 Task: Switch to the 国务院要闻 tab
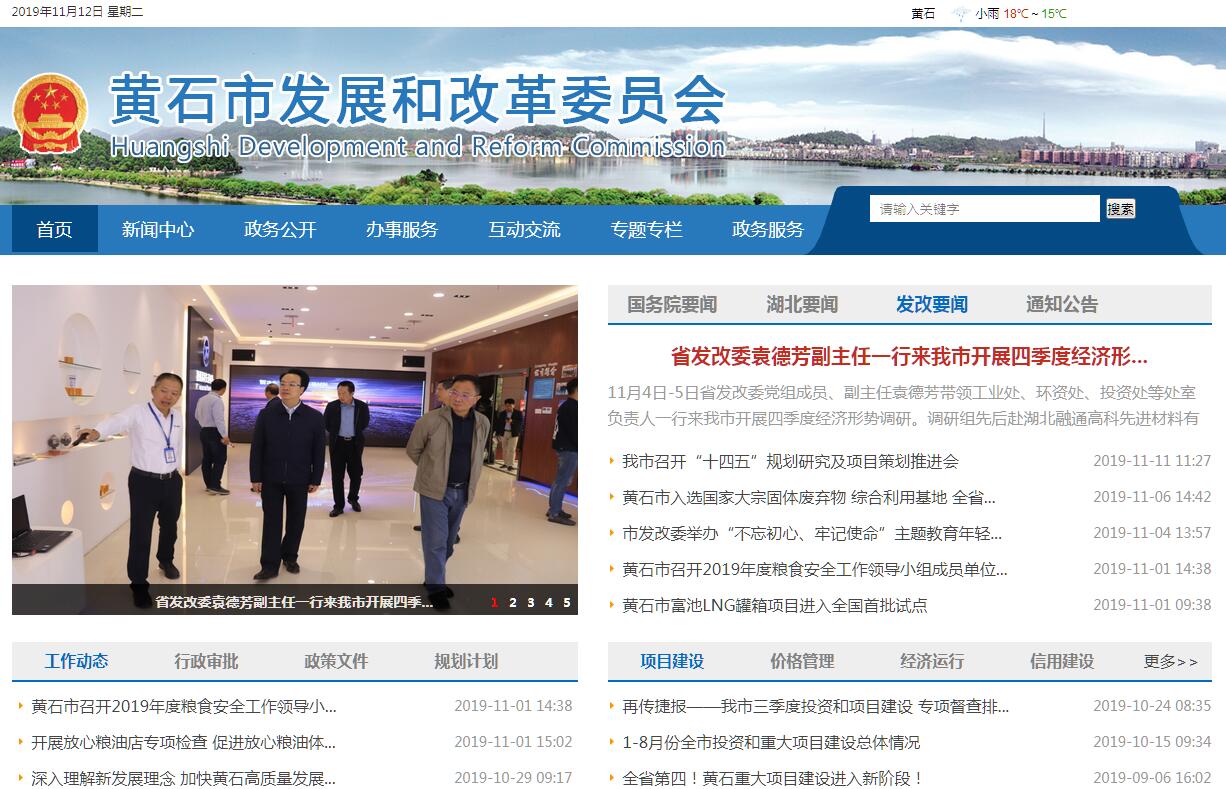[672, 304]
